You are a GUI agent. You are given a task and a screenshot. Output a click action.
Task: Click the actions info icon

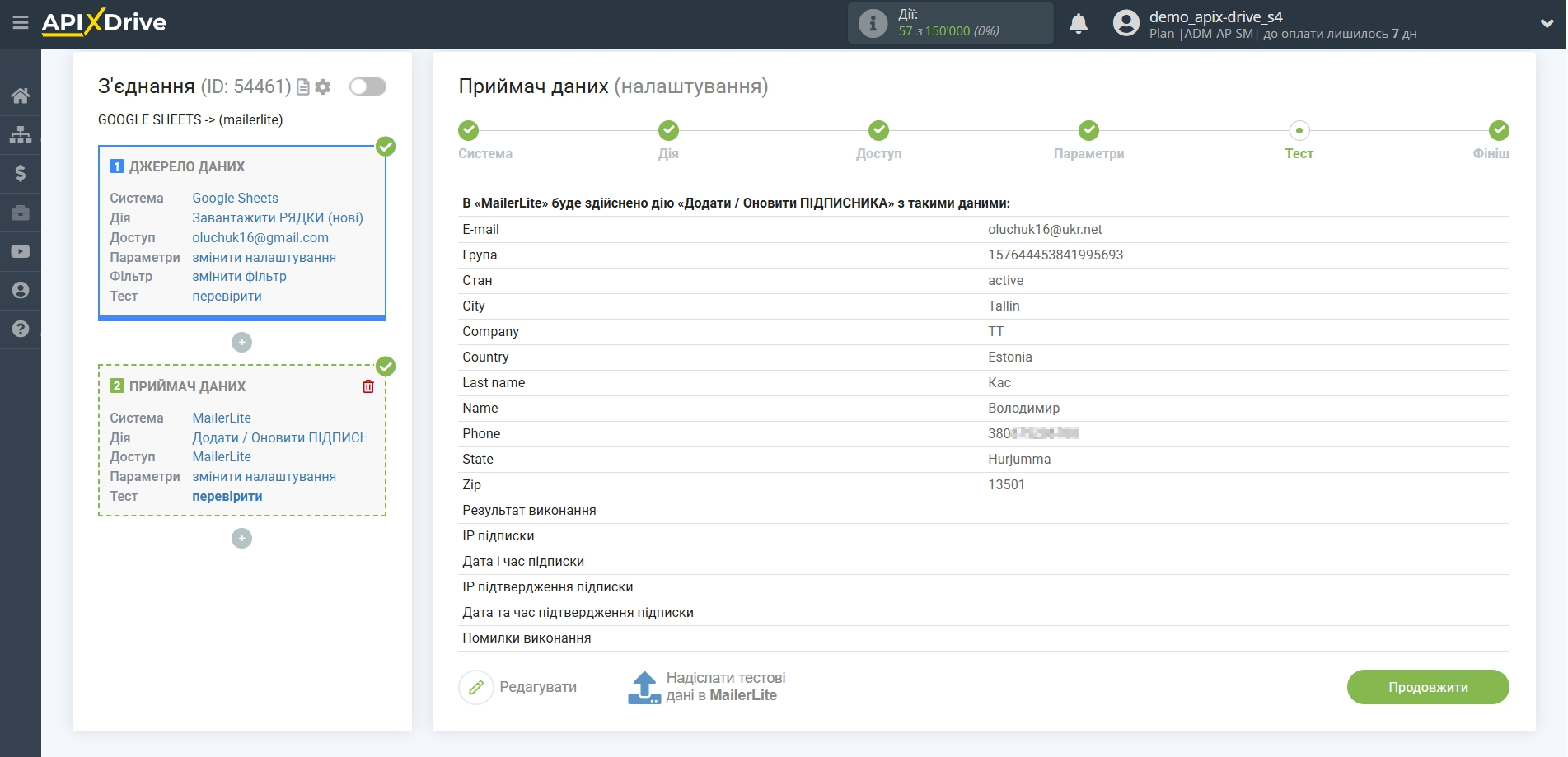[873, 23]
